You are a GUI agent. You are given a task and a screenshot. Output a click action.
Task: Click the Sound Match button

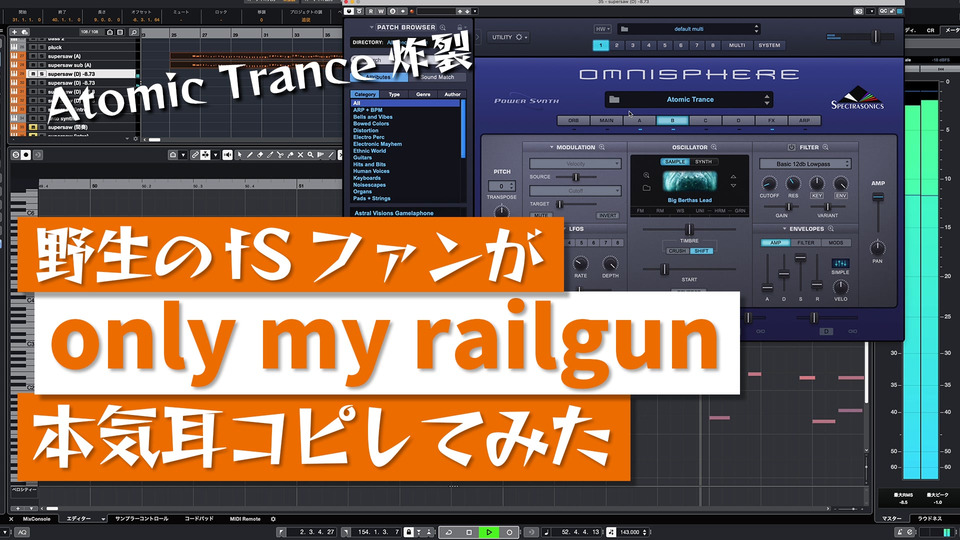[437, 77]
